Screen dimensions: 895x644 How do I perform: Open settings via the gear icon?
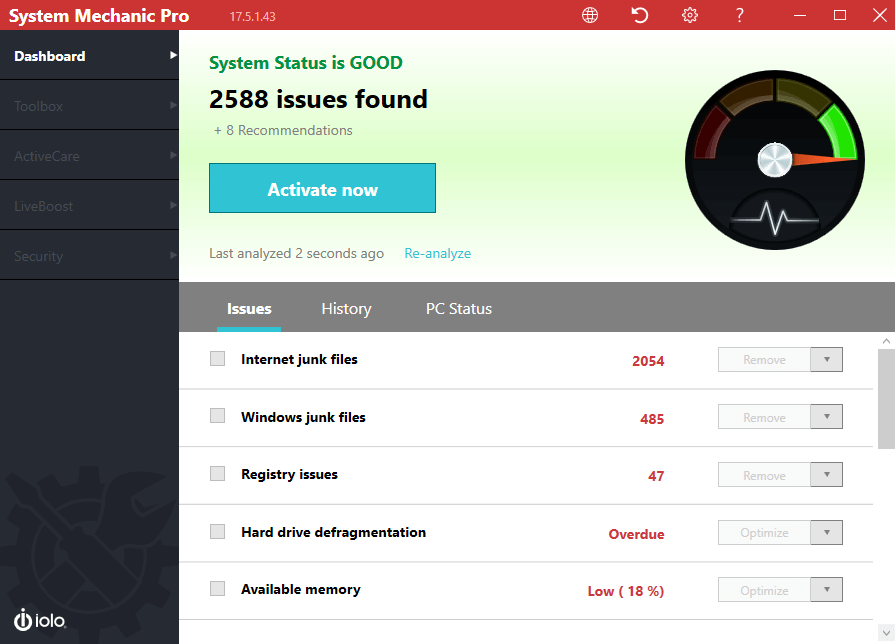(x=690, y=15)
